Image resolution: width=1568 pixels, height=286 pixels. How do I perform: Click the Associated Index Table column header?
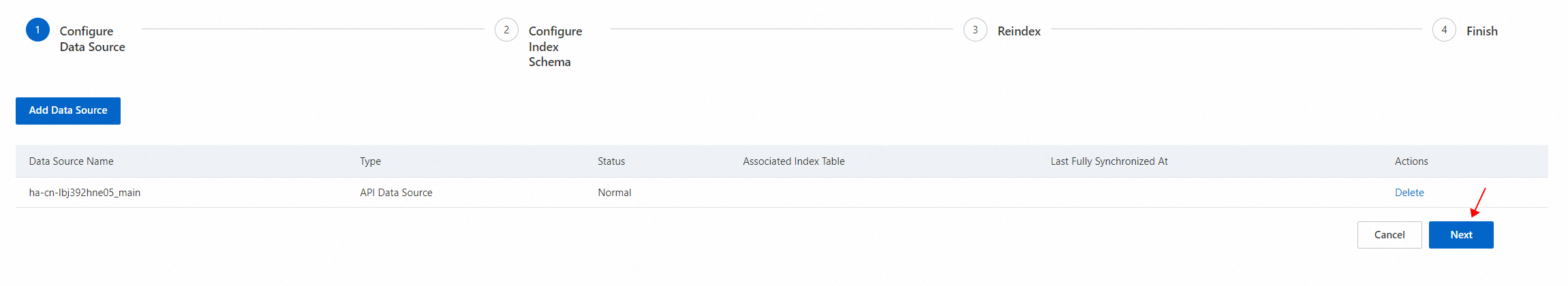click(x=793, y=161)
